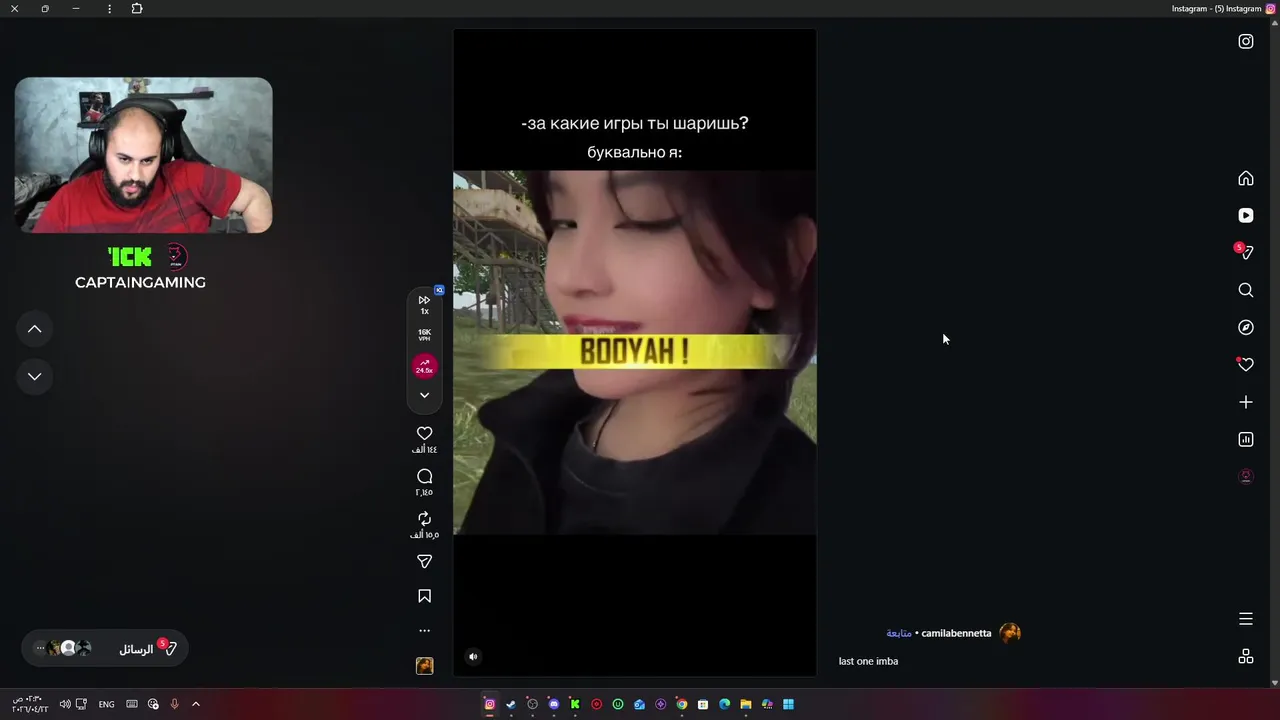The height and width of the screenshot is (720, 1280).
Task: Open the audio thumbnail below the ellipsis
Action: (424, 666)
